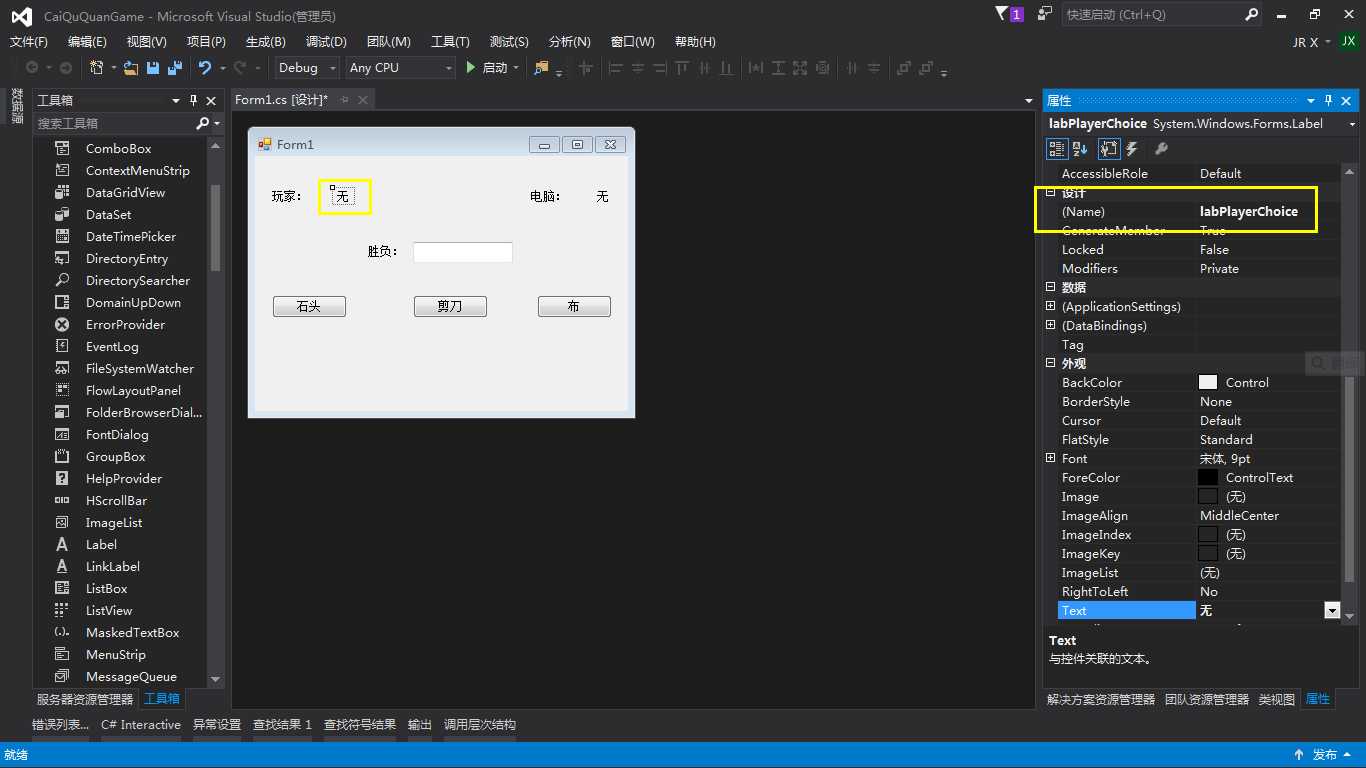The width and height of the screenshot is (1366, 768).
Task: Toggle auto-hide pin on Toolbox panel
Action: tap(194, 100)
